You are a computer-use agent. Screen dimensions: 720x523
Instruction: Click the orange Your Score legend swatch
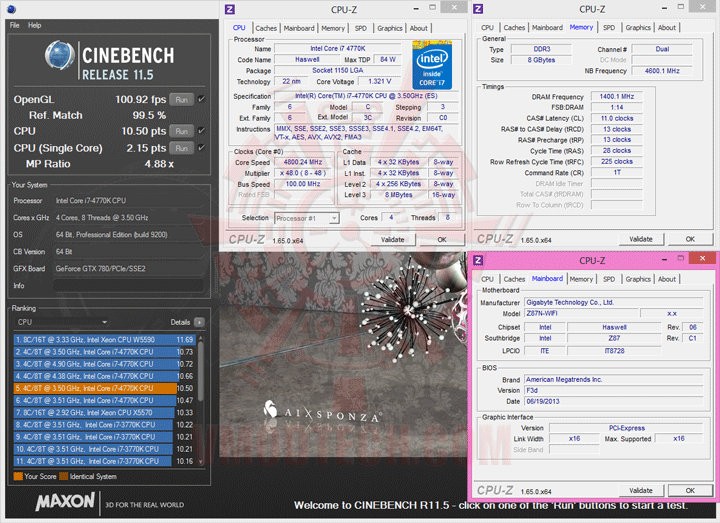pos(18,476)
